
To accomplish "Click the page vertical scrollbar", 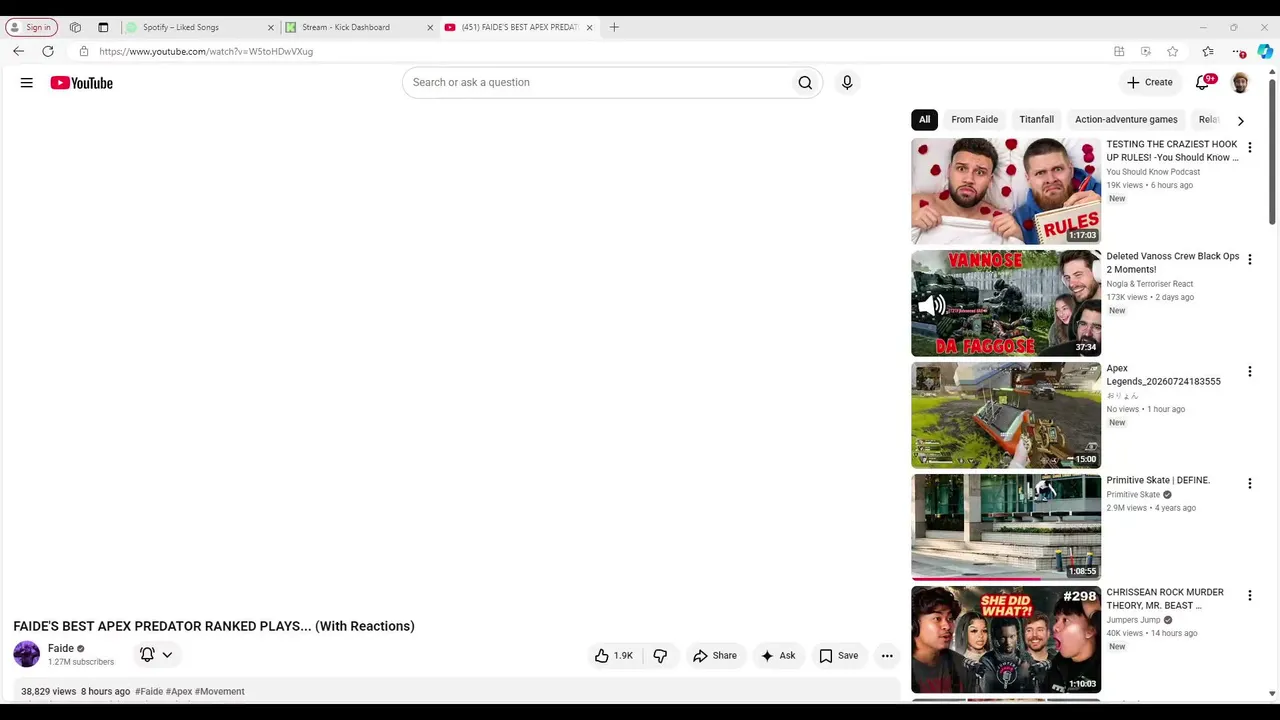I will tap(1272, 150).
